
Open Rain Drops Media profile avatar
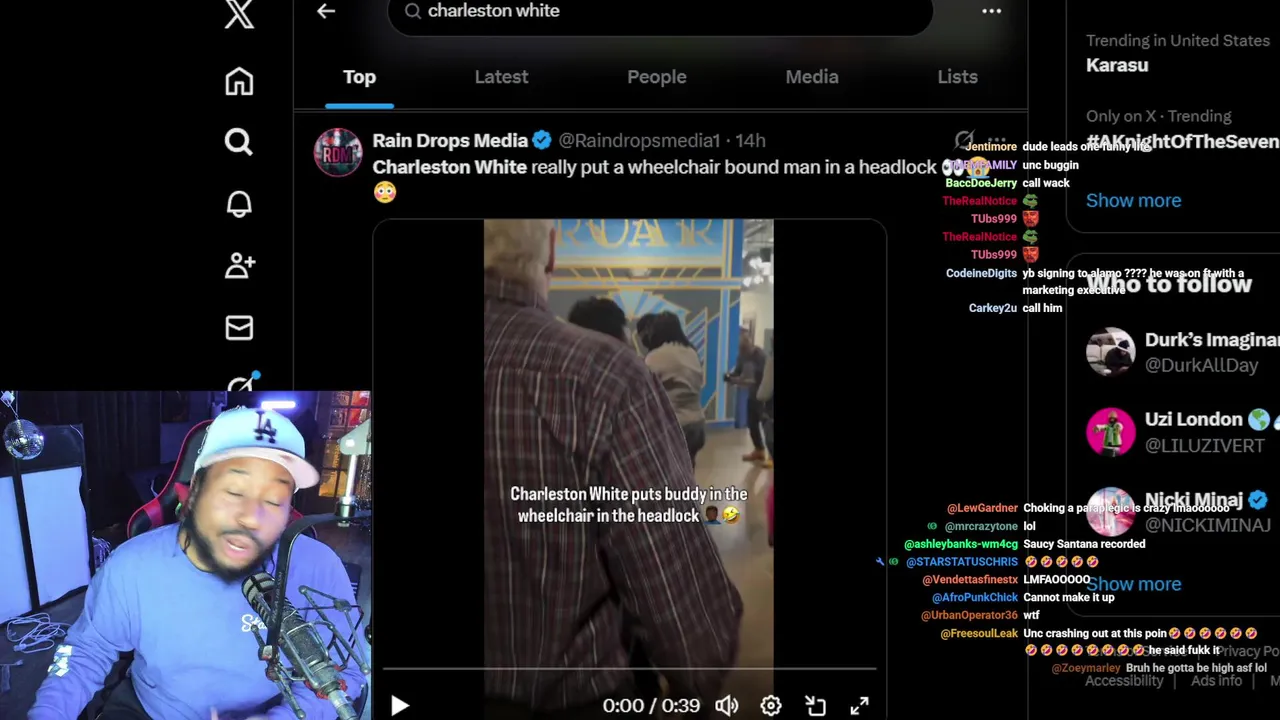(x=338, y=153)
